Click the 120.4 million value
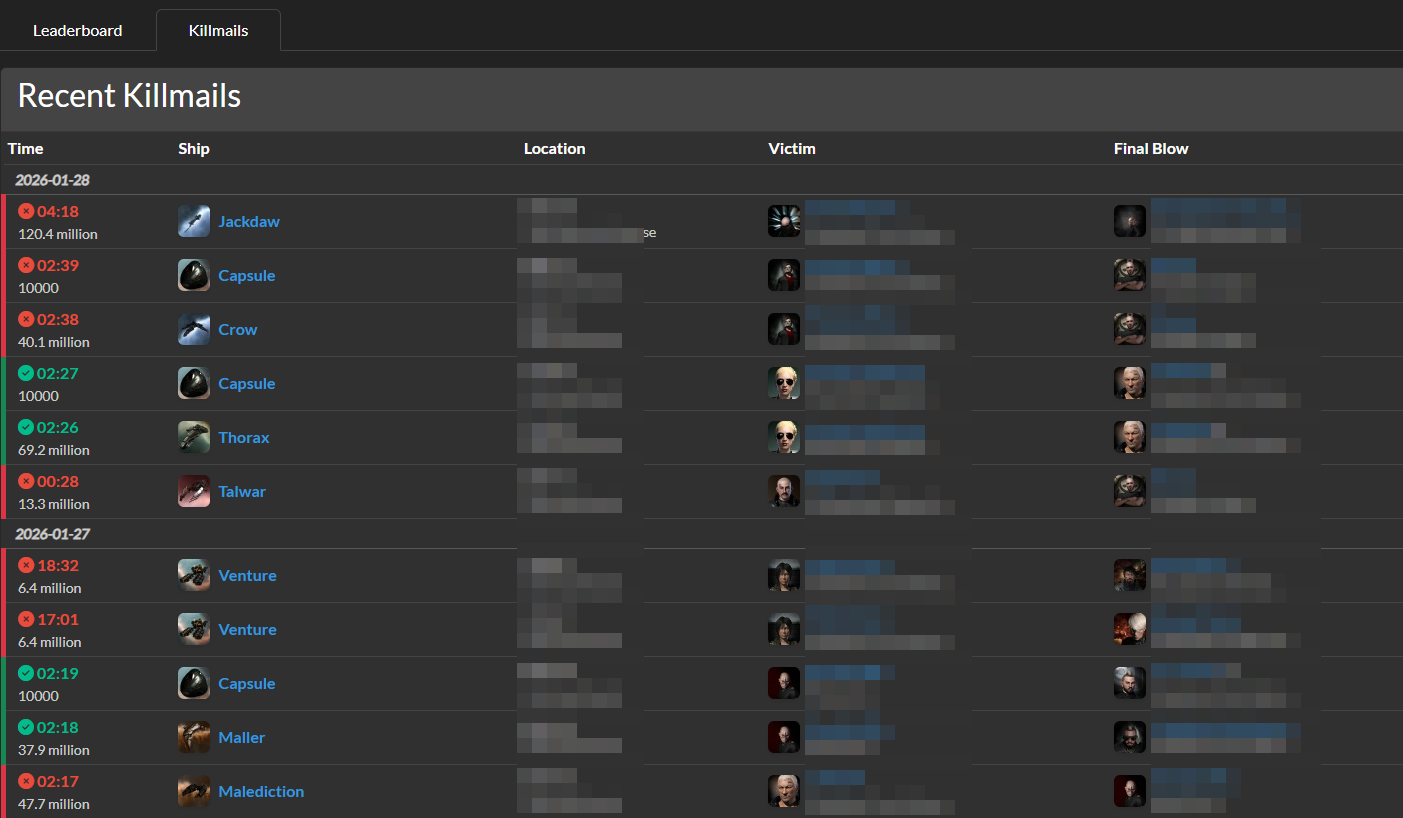The height and width of the screenshot is (818, 1403). (58, 234)
